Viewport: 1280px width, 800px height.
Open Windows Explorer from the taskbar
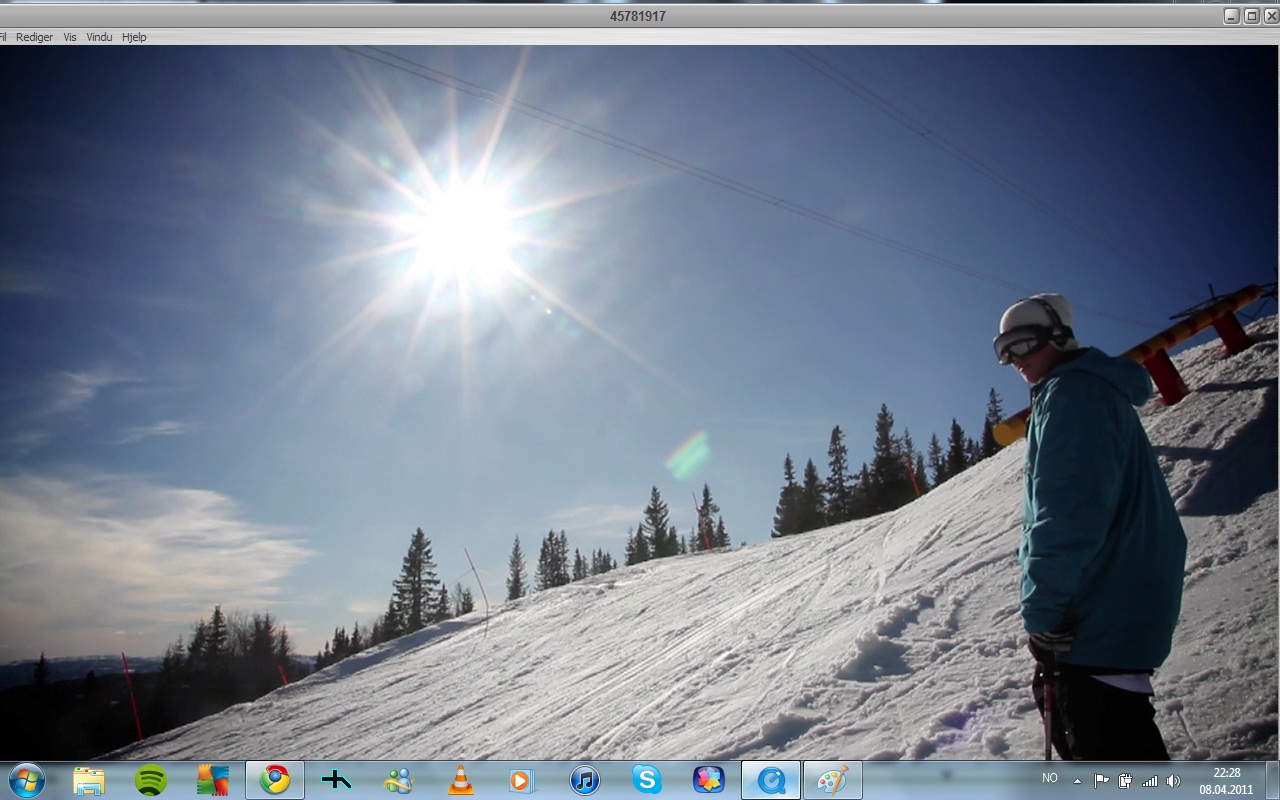coord(89,779)
